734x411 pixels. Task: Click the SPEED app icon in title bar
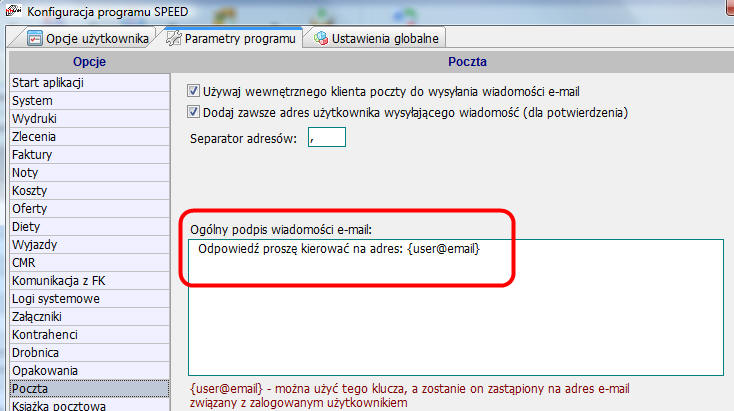coord(13,10)
